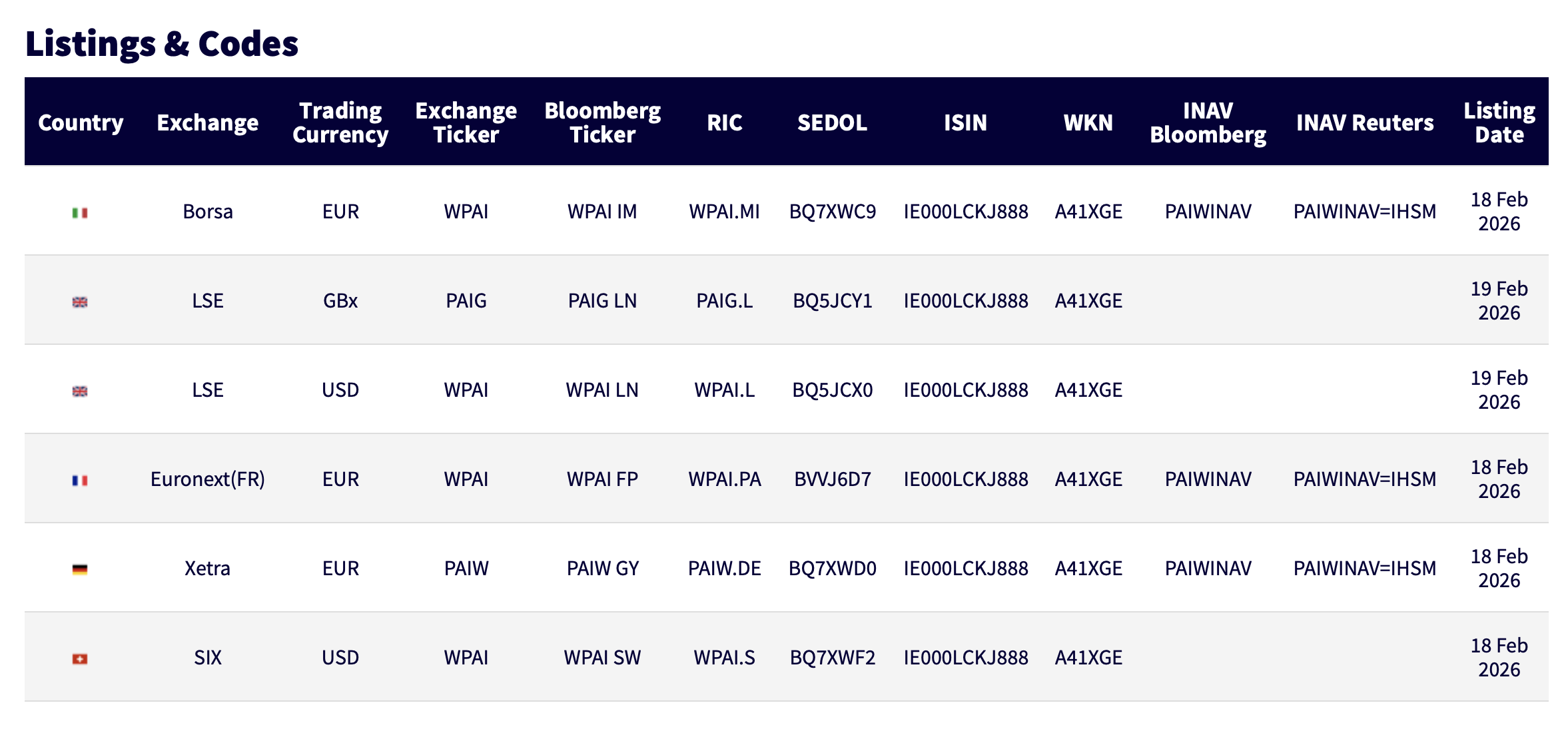
Task: Select the PAIW.DE RIC cell
Action: pyautogui.click(x=724, y=569)
